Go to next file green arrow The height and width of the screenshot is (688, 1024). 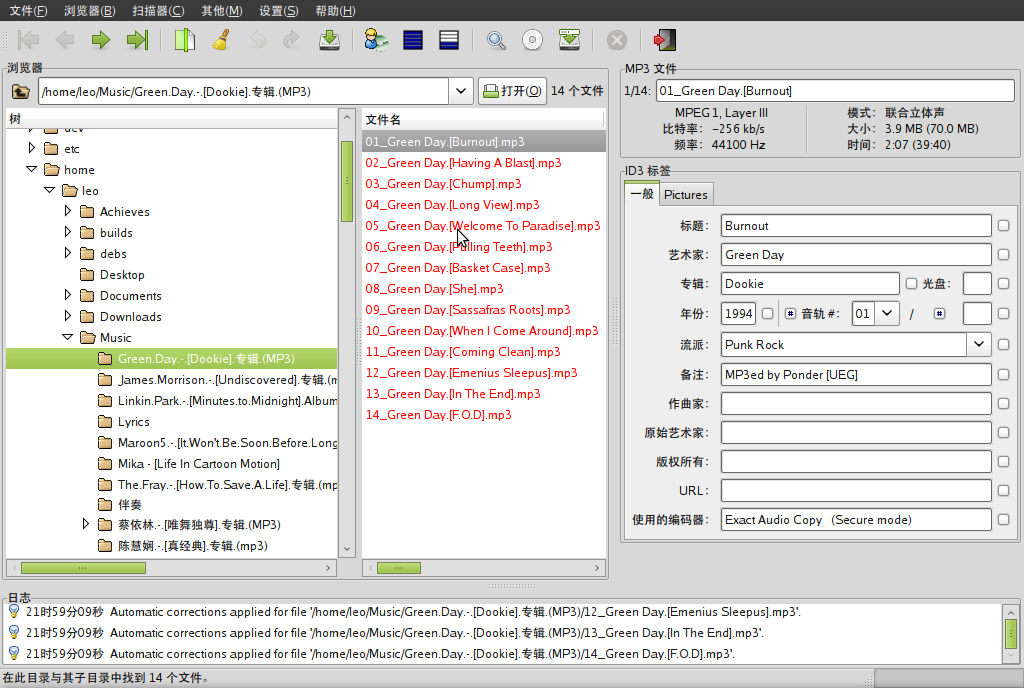coord(101,40)
